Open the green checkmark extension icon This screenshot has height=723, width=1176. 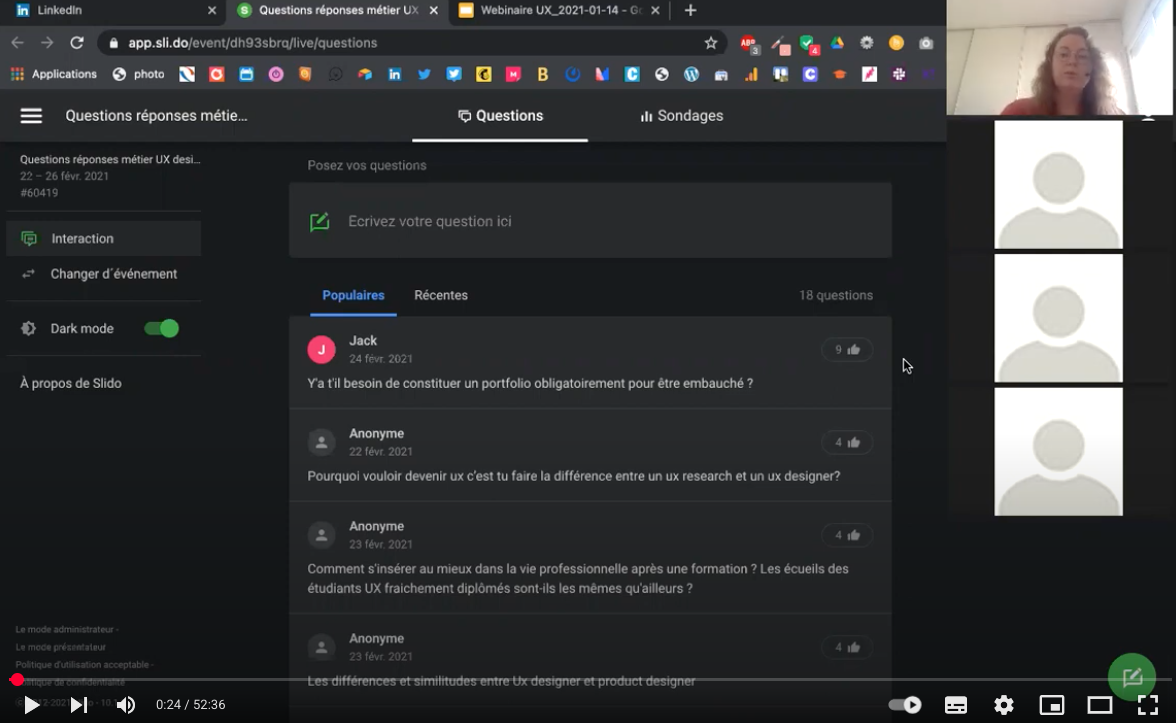click(808, 44)
